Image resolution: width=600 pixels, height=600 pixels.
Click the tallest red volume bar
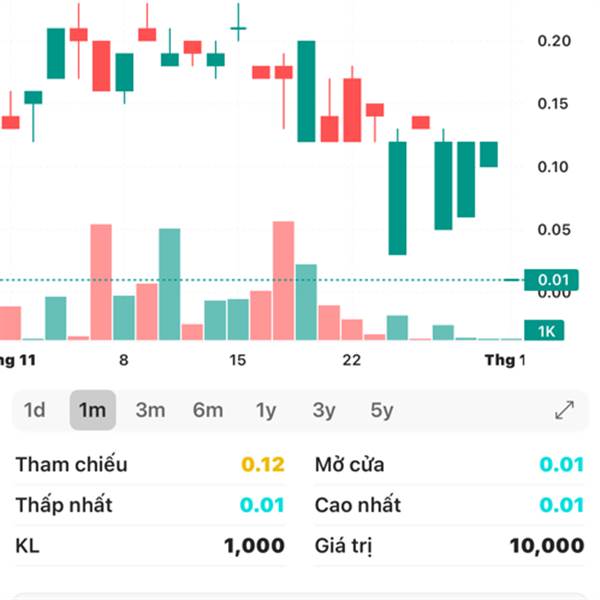click(283, 282)
